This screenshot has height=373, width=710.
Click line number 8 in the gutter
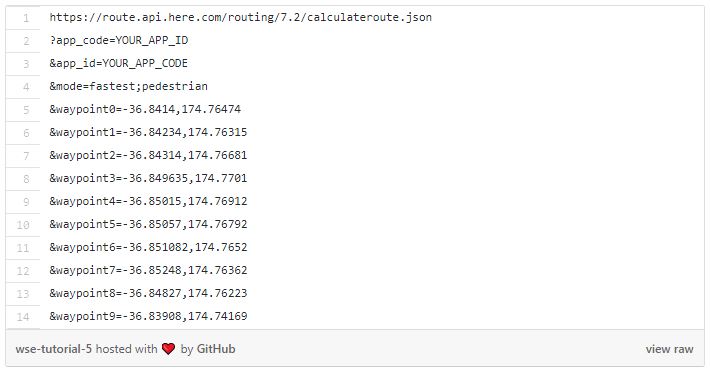26,179
